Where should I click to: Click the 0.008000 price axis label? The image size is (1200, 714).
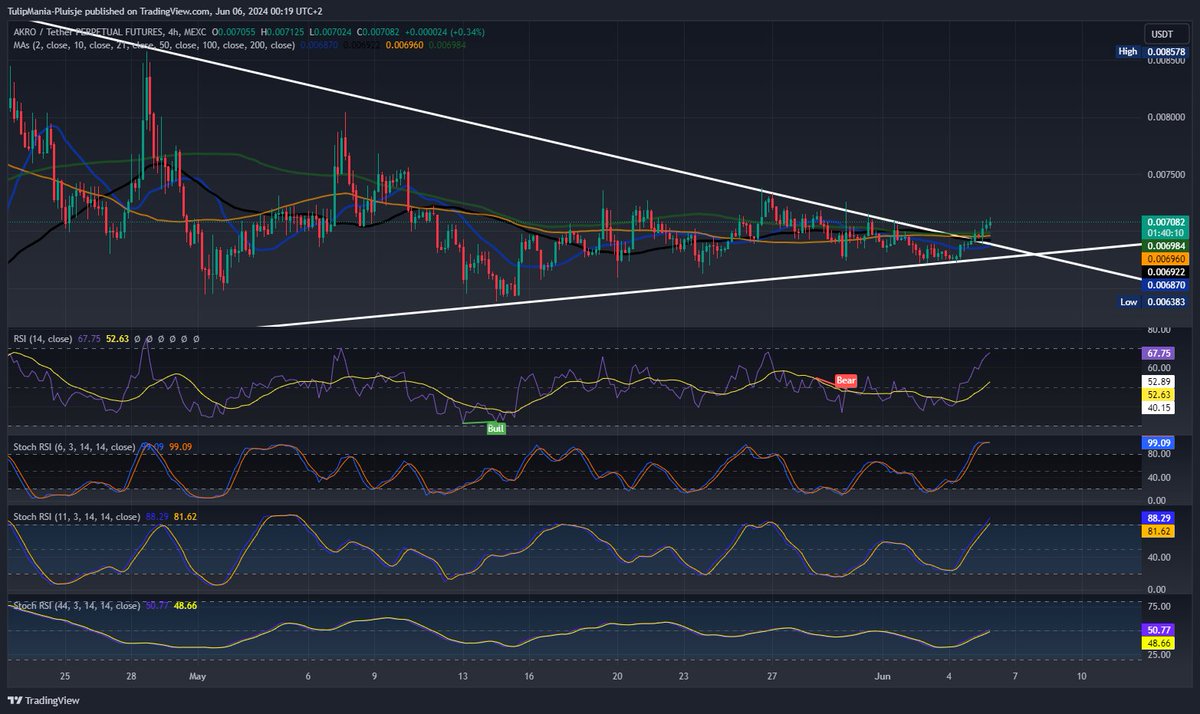(x=1167, y=117)
